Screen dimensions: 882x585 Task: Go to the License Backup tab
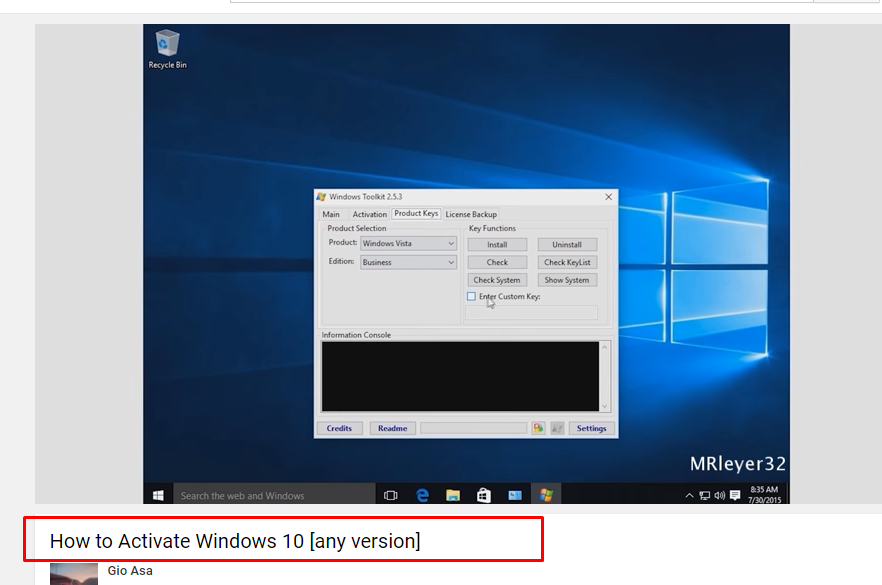(471, 214)
